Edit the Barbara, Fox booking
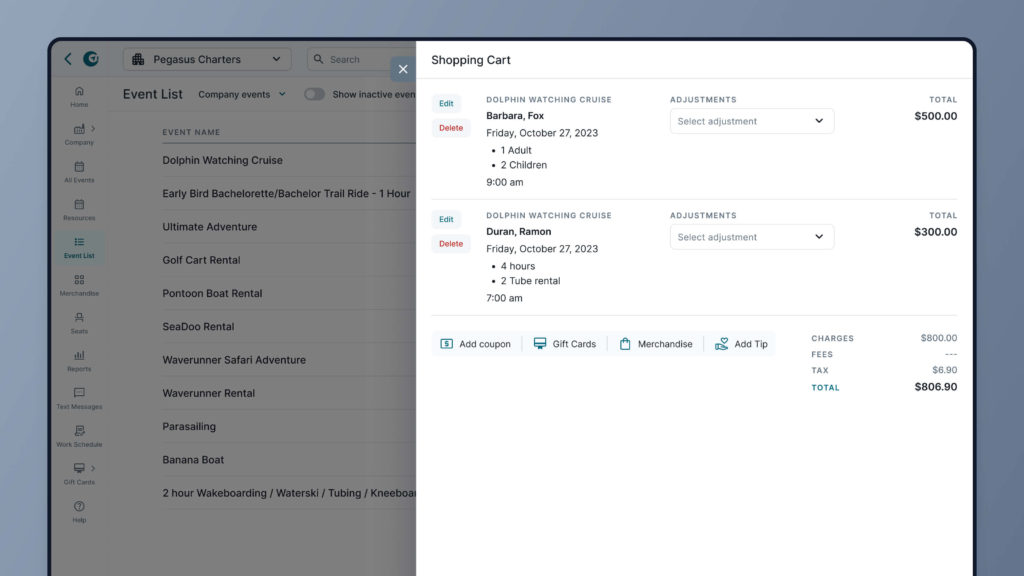The width and height of the screenshot is (1024, 576). [446, 103]
